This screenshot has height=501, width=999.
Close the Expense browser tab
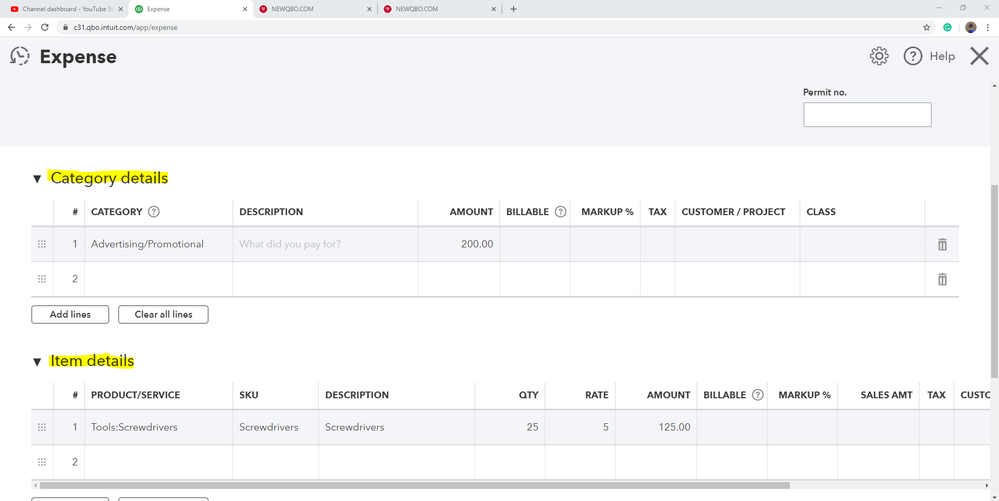(x=245, y=9)
